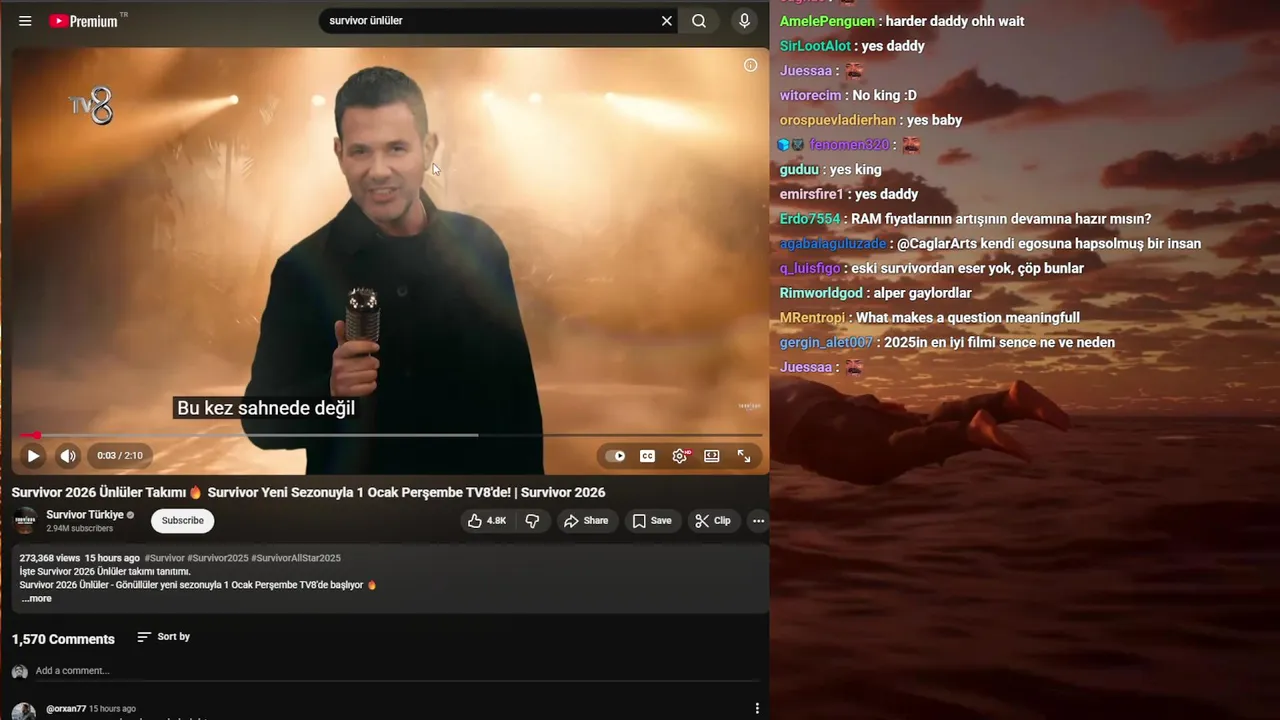1280x720 pixels.
Task: Click chat username guduu
Action: [x=799, y=170]
